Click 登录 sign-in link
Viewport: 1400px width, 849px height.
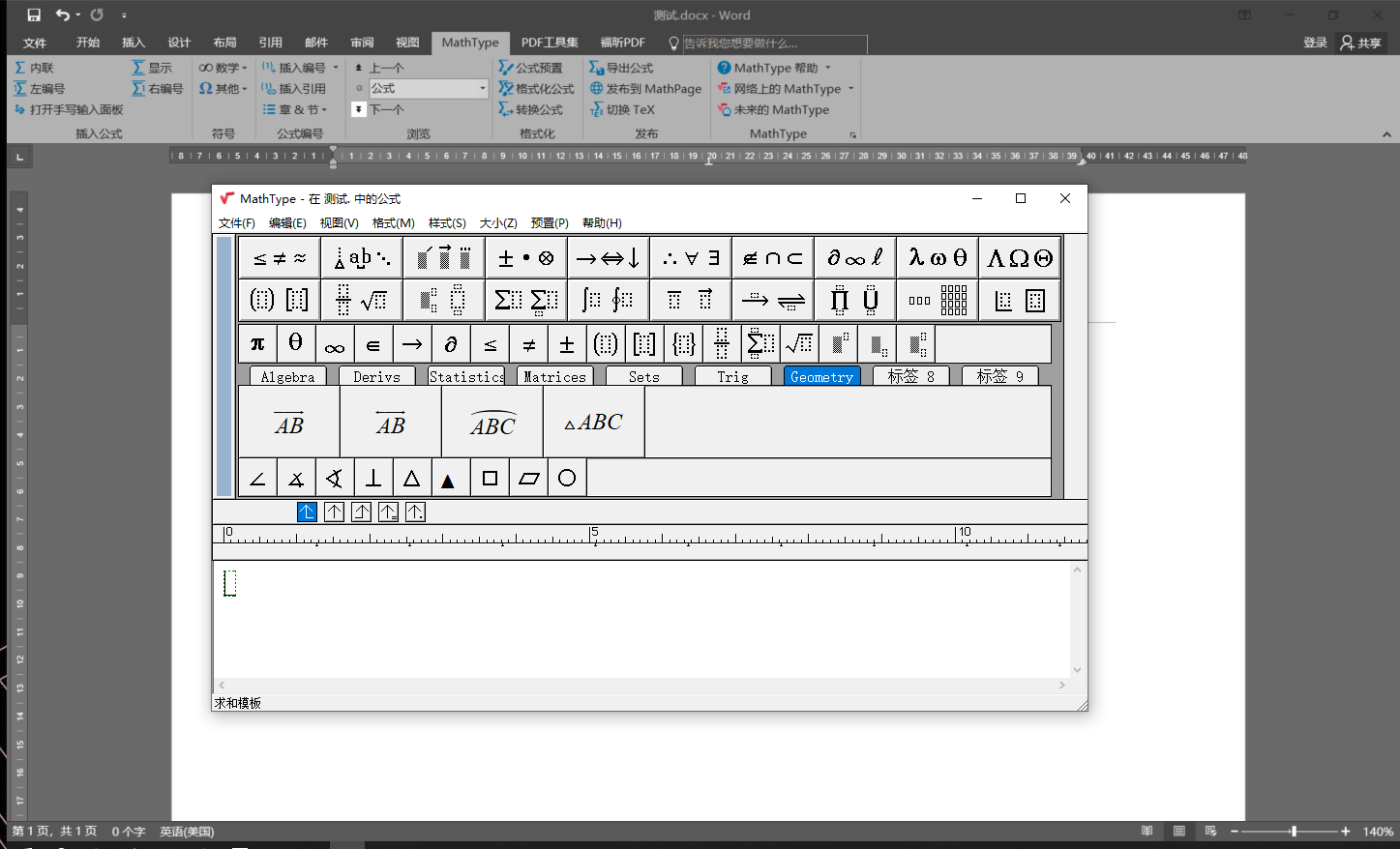tap(1315, 43)
